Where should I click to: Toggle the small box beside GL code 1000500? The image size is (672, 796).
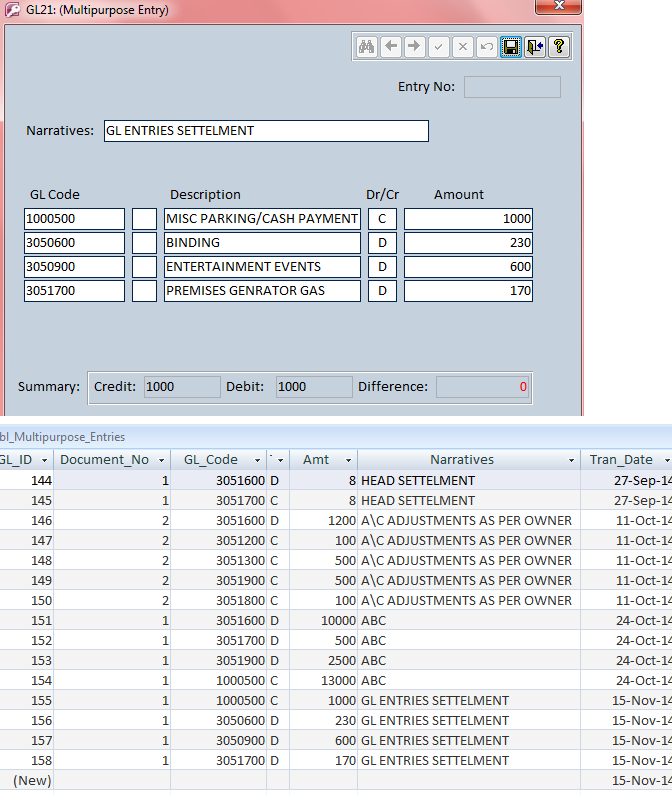point(145,219)
